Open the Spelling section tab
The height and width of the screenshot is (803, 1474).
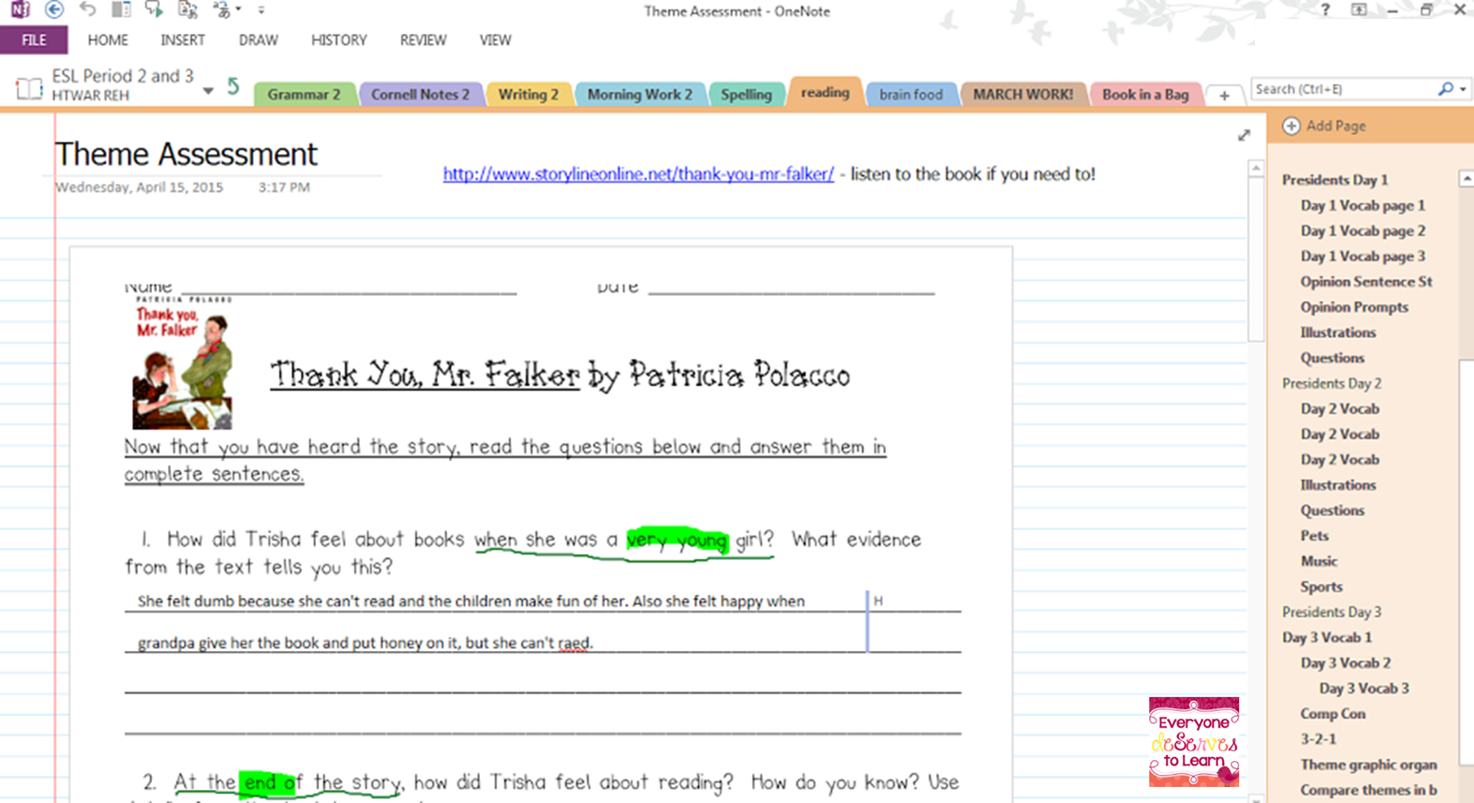coord(747,94)
